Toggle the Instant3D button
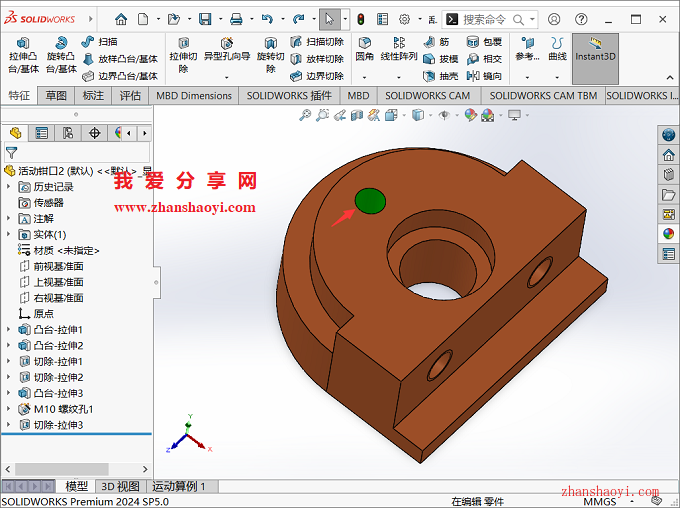 (595, 59)
